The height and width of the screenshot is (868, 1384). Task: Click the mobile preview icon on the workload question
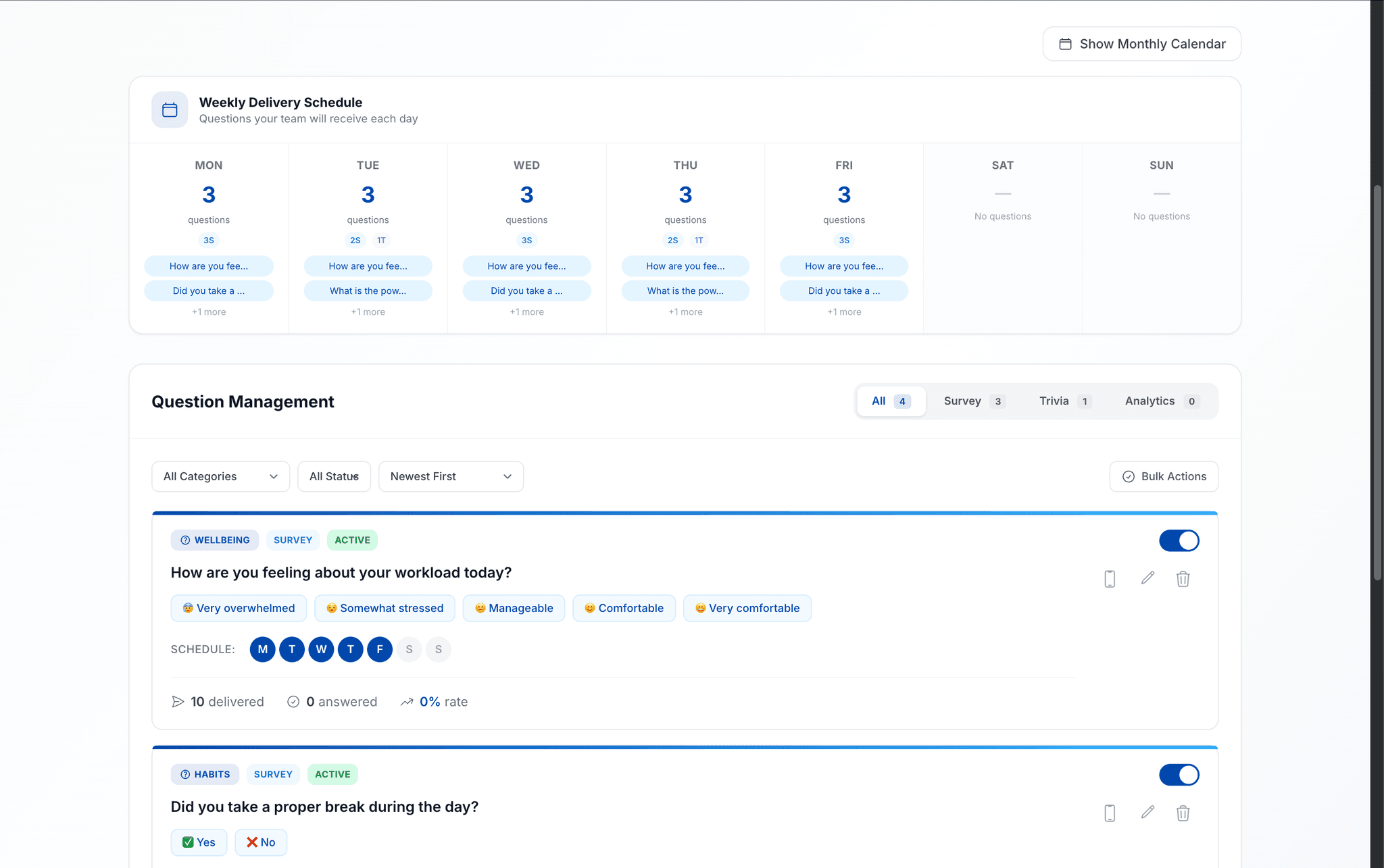point(1110,579)
